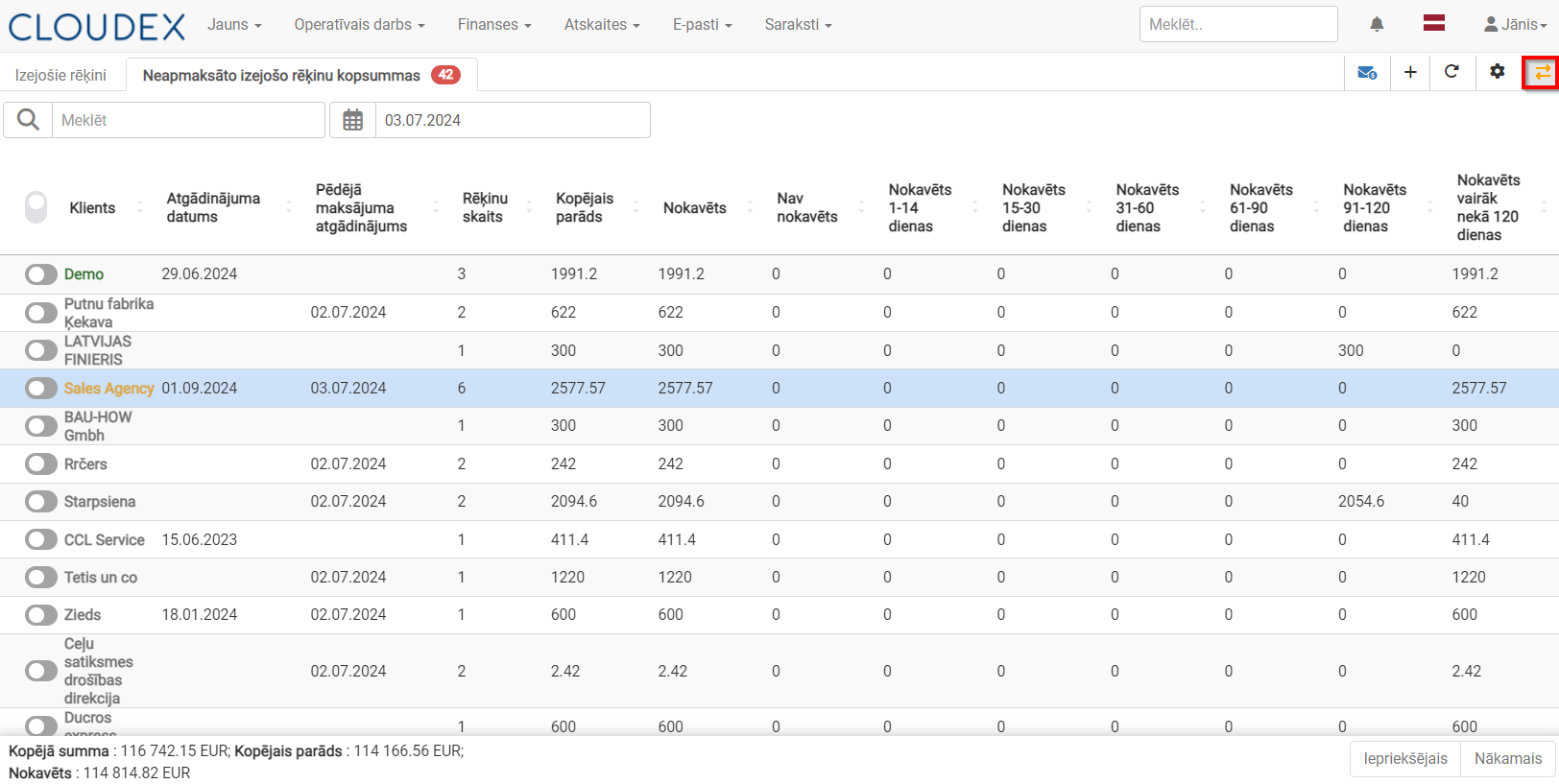The width and height of the screenshot is (1559, 784).
Task: Sort by Atgādinājuma datums column
Action: coord(213,207)
